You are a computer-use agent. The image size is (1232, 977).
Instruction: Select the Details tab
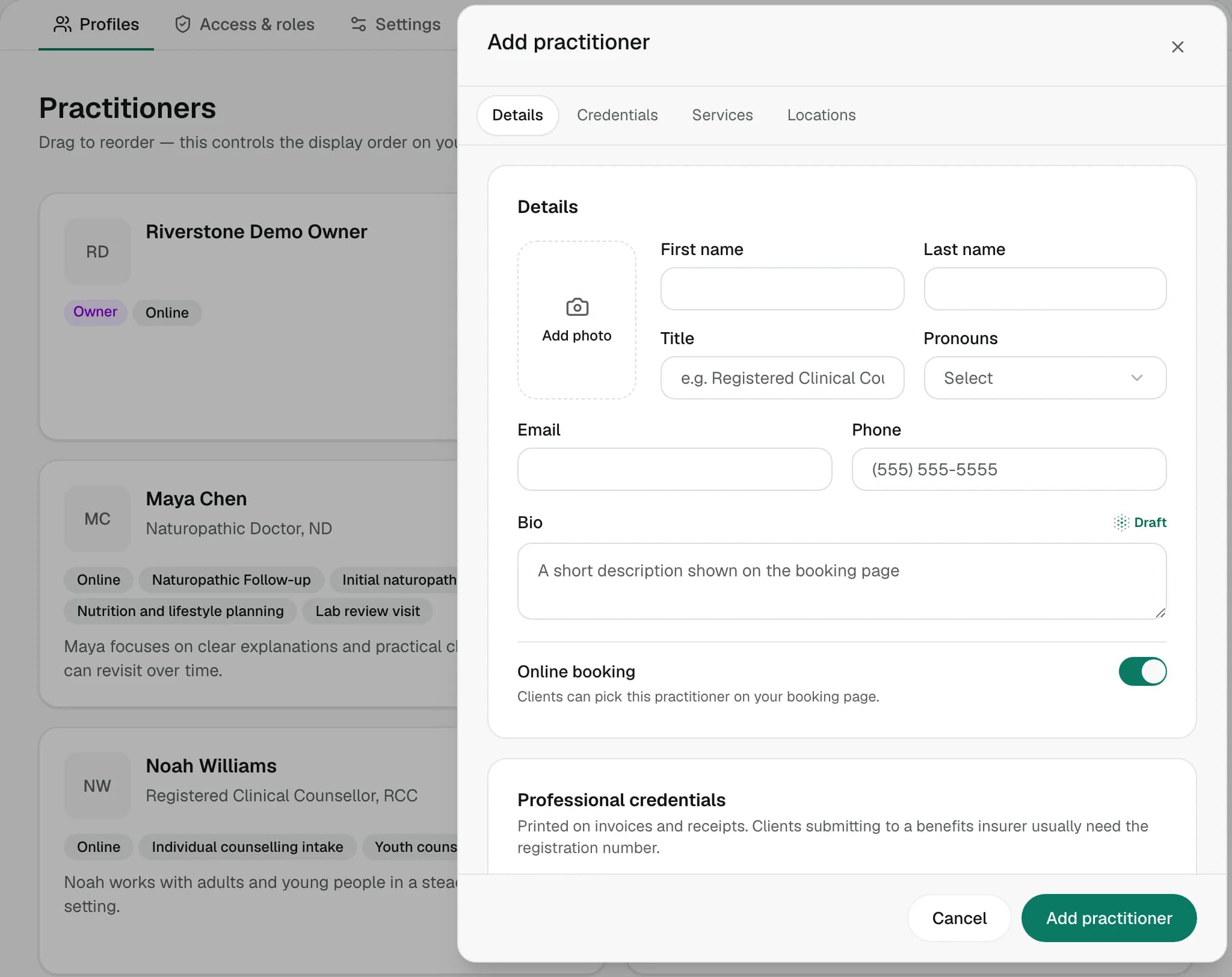coord(517,115)
